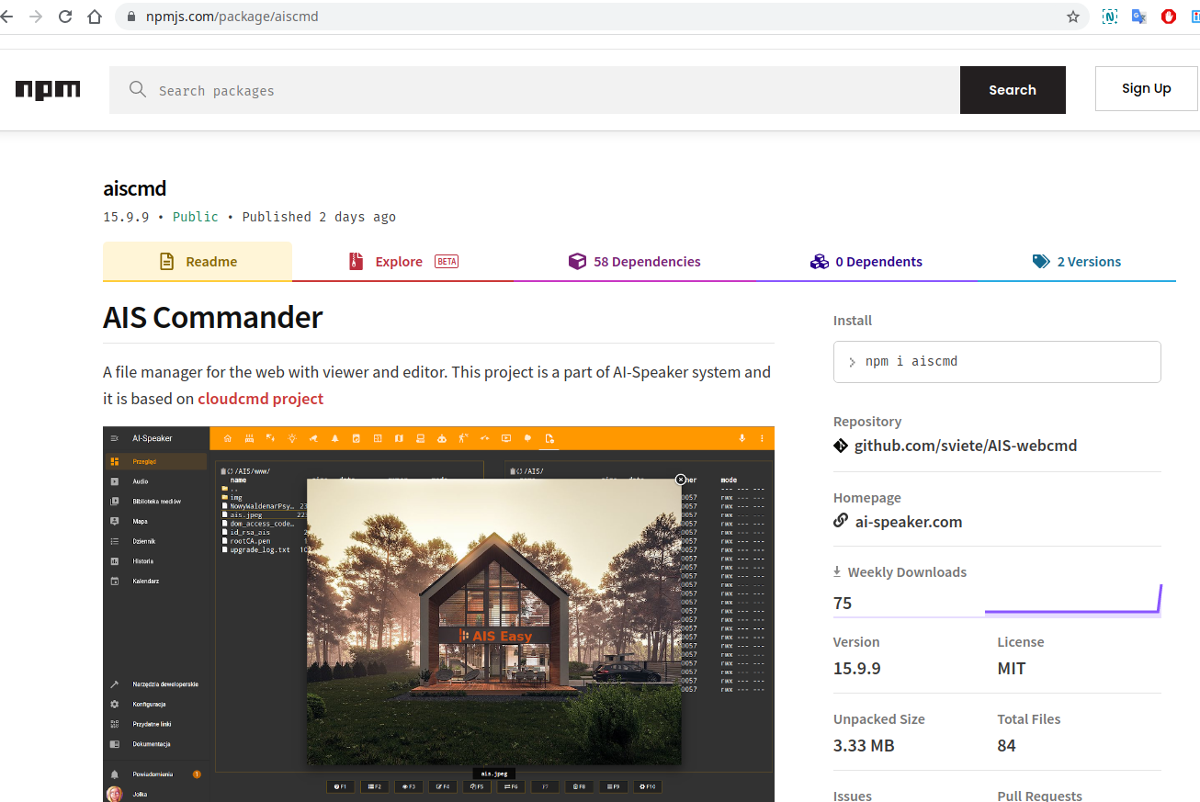This screenshot has height=802, width=1200.
Task: Open the Google Translate extension
Action: [1139, 17]
